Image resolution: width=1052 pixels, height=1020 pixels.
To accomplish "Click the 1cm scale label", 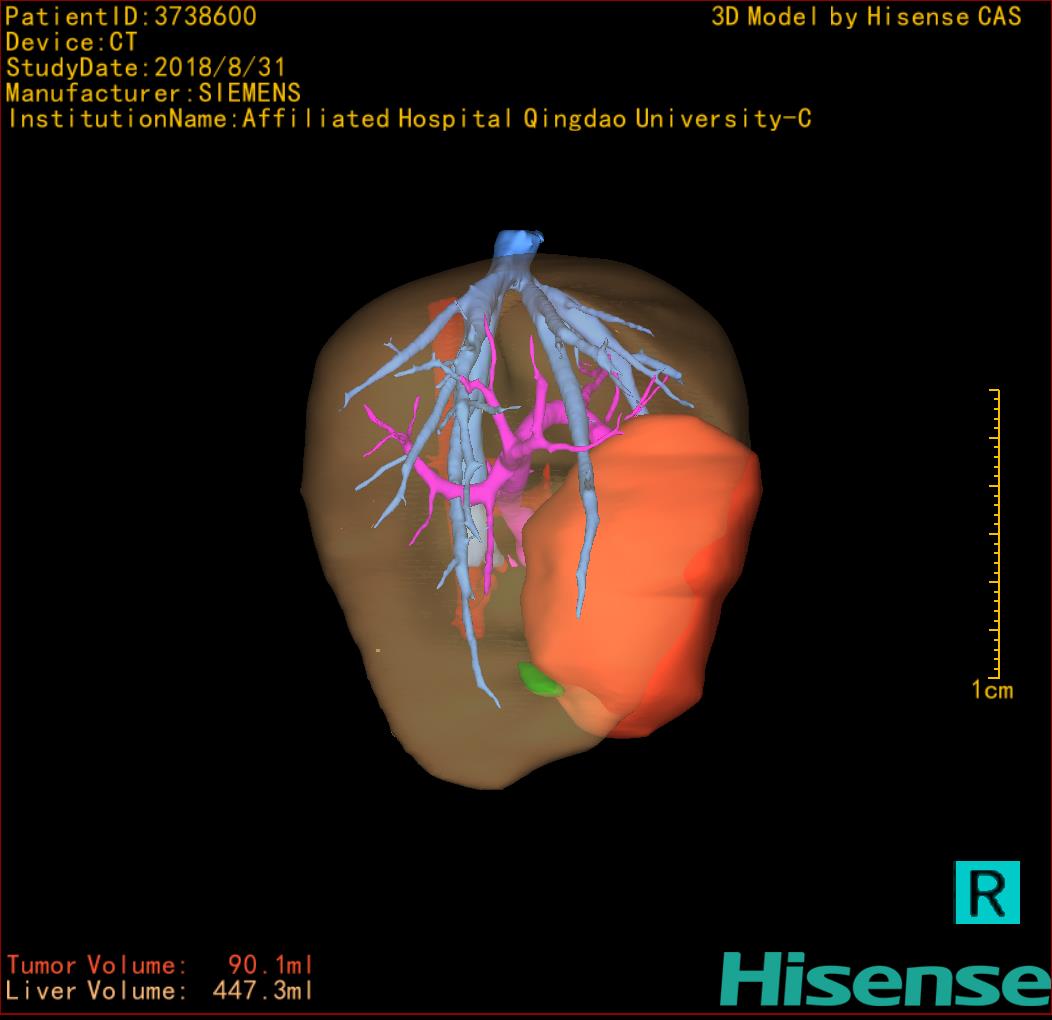I will pyautogui.click(x=991, y=690).
